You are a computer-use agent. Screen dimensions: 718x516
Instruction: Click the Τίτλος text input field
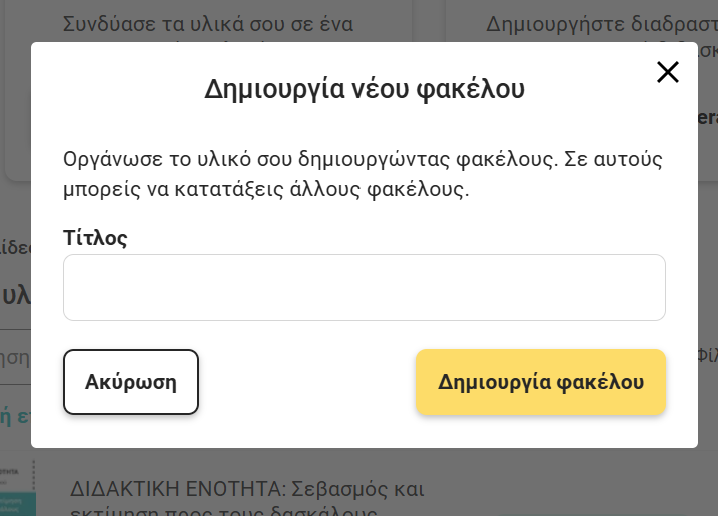364,288
